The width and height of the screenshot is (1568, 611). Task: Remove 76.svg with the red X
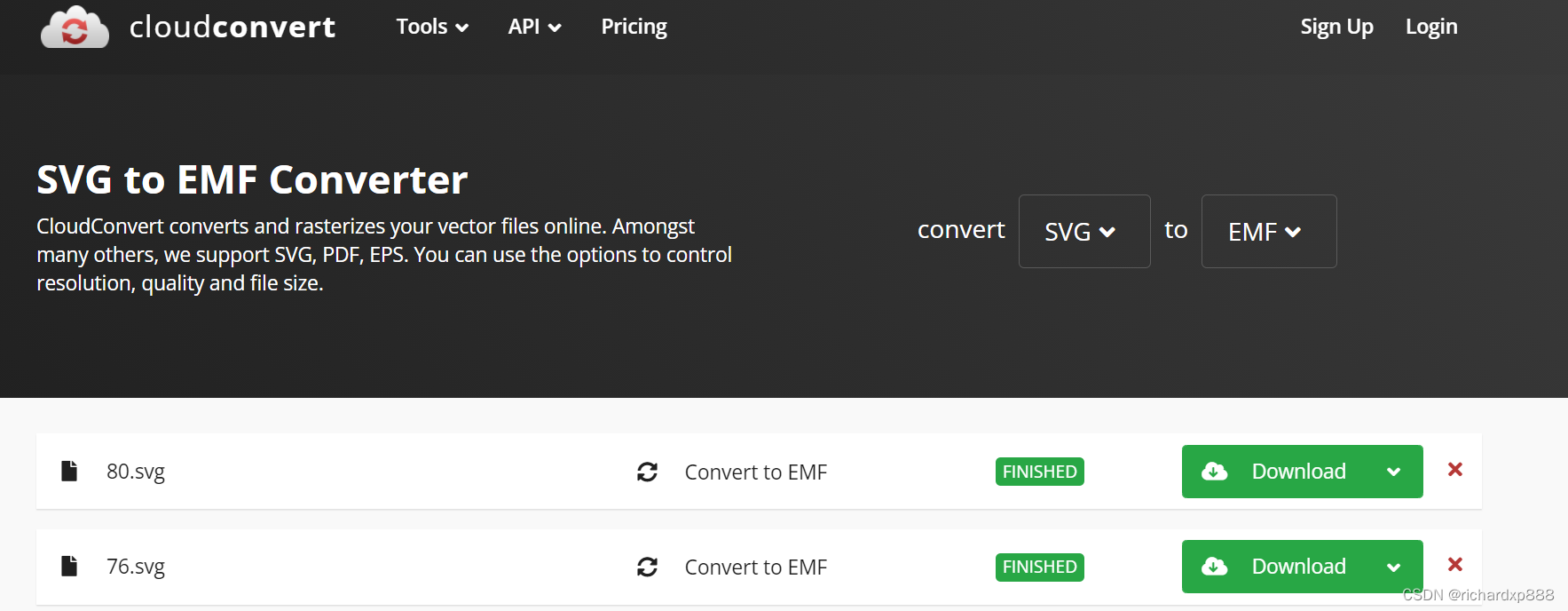(1455, 564)
